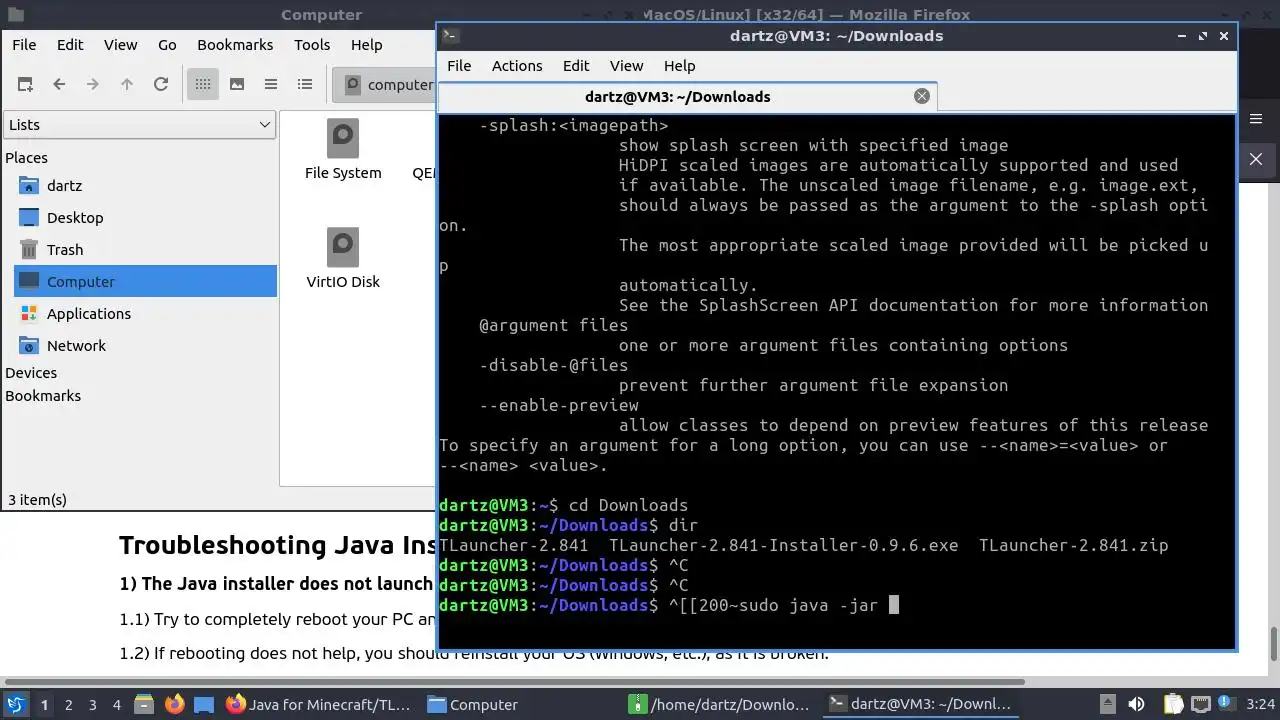Image resolution: width=1280 pixels, height=720 pixels.
Task: Open Actions menu in the terminal
Action: (x=517, y=66)
